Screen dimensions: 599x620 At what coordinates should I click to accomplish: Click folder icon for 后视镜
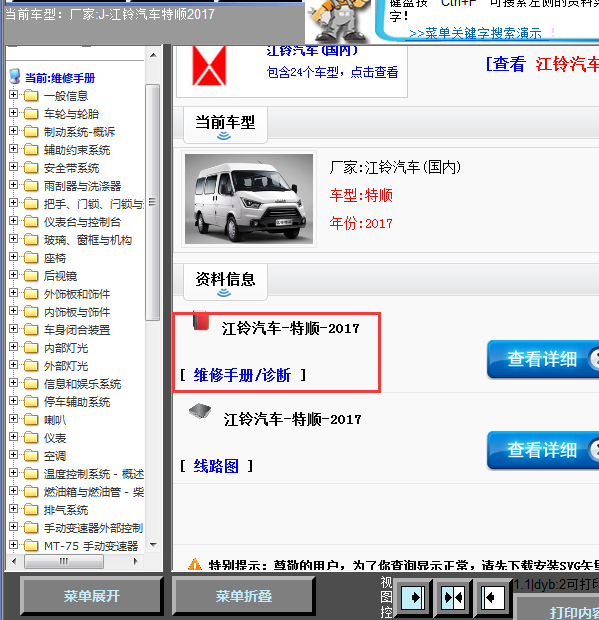pyautogui.click(x=31, y=276)
